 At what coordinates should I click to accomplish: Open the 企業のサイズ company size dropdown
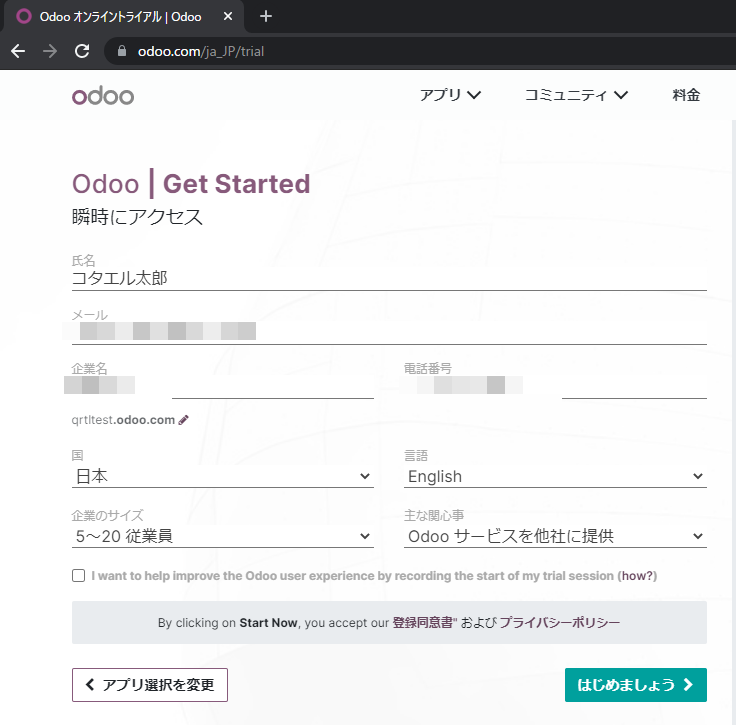point(222,536)
